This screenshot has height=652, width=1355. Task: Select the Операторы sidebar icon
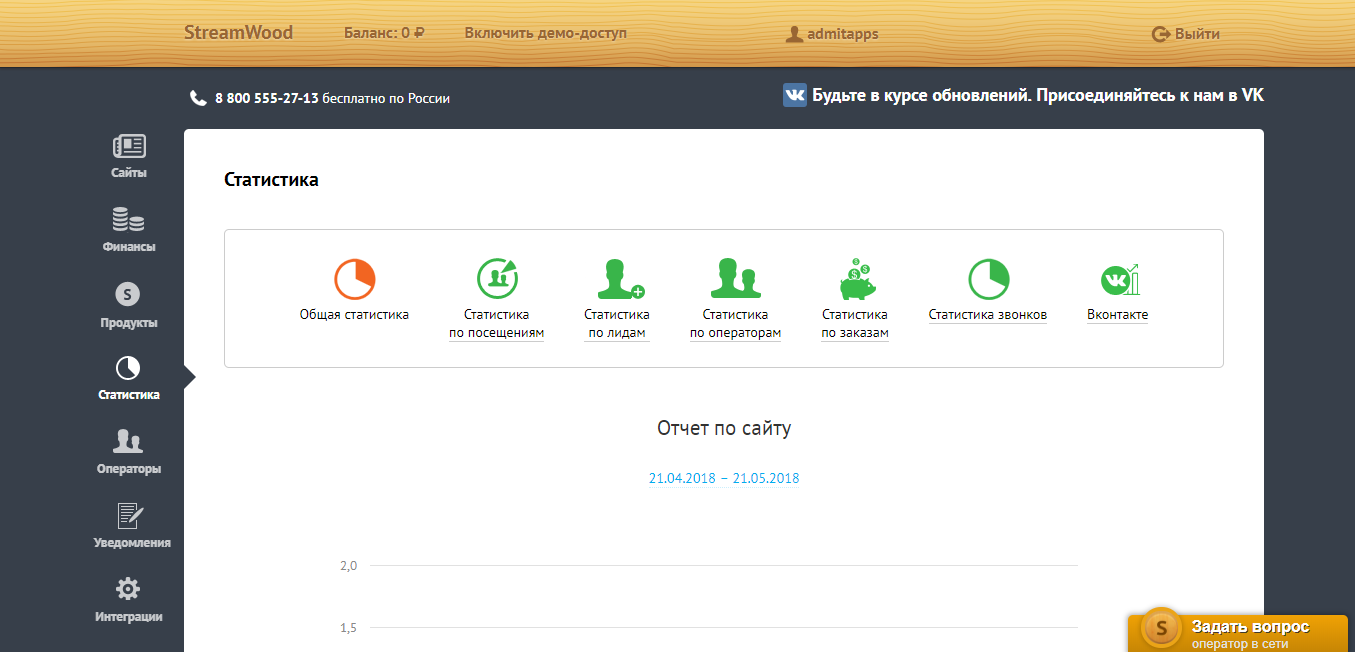pos(128,442)
